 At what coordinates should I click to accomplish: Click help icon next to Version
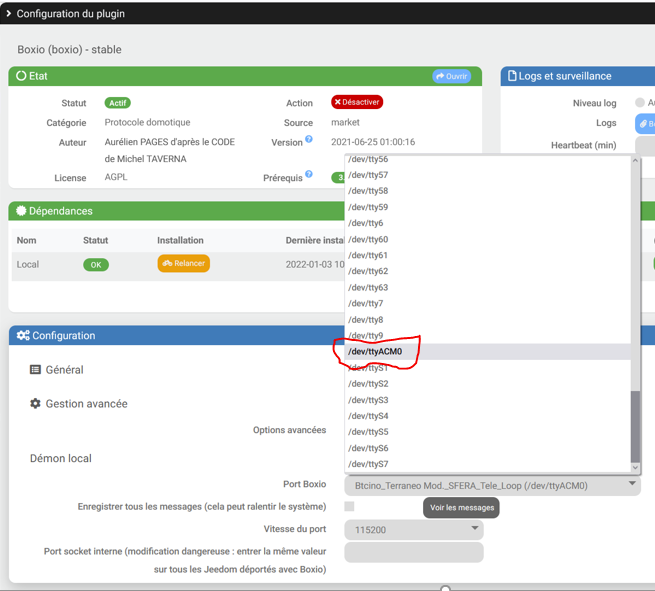pos(309,139)
